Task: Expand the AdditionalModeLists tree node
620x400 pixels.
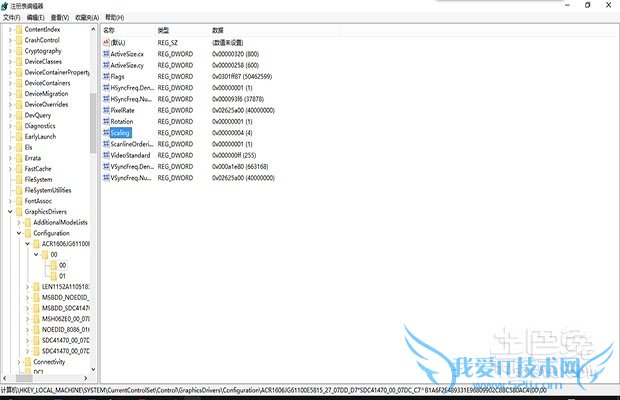Action: pyautogui.click(x=19, y=222)
